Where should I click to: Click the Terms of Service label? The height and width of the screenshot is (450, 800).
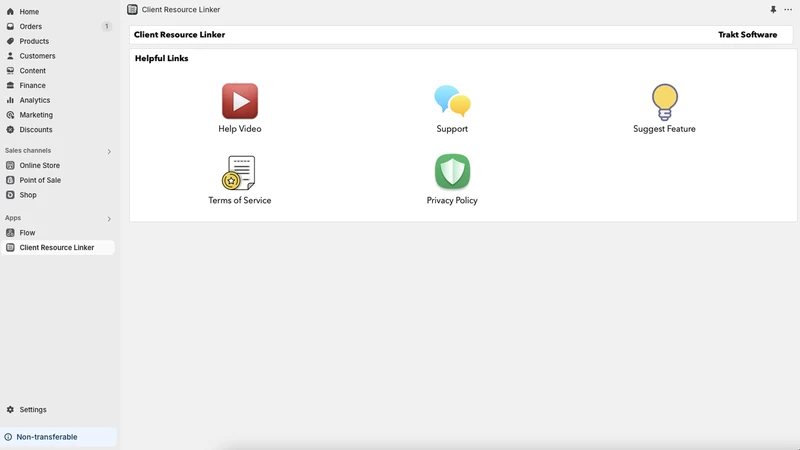[x=240, y=201]
